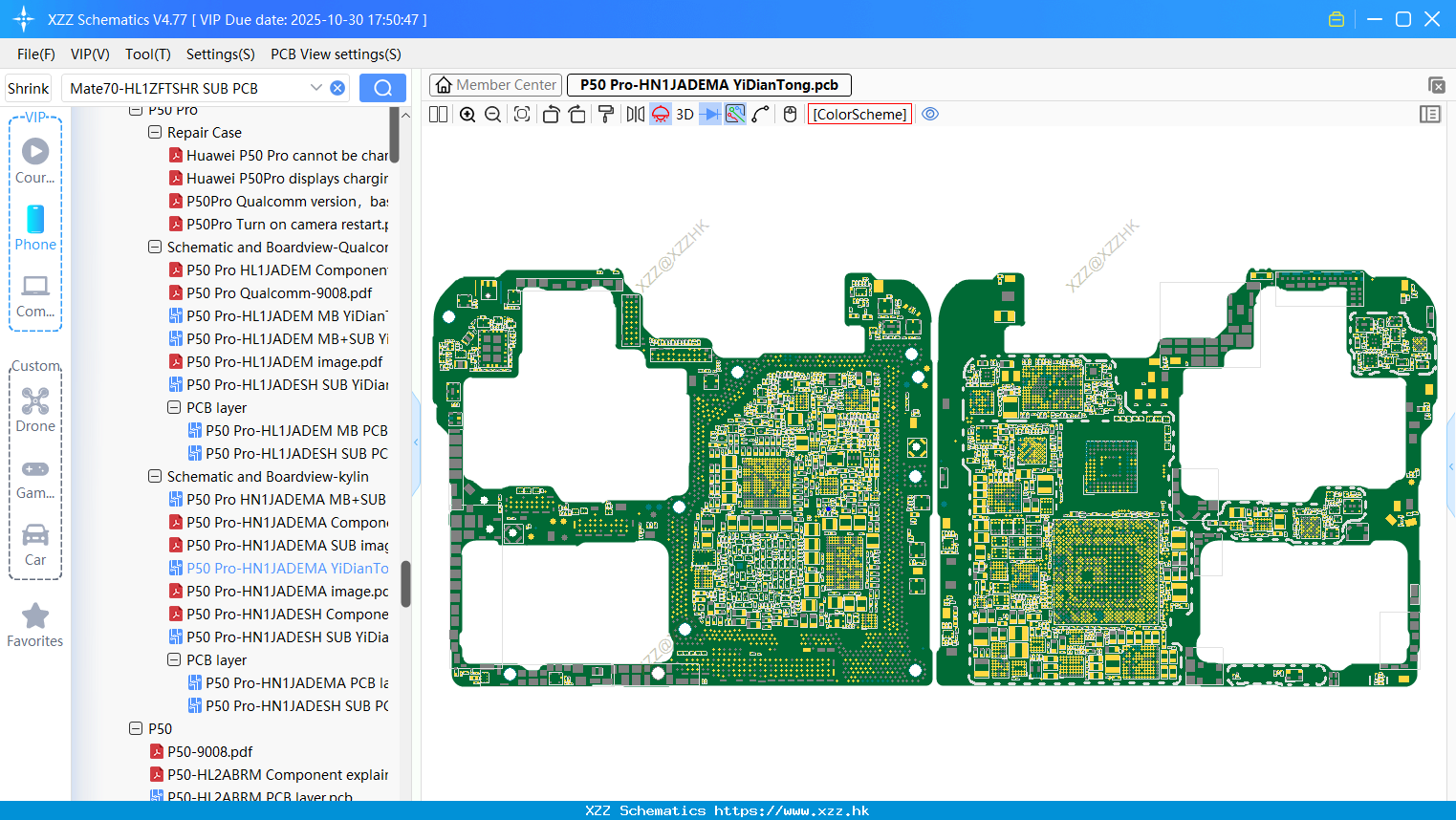Rotate the board counterclockwise

(551, 115)
